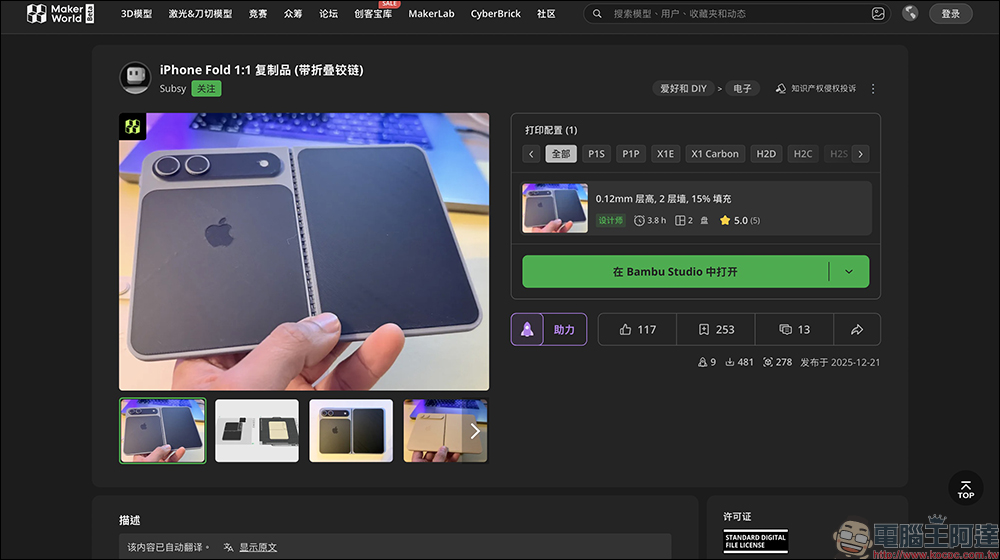Screen dimensions: 1000x560
Task: Select the second thumbnail of print plates
Action: [257, 431]
